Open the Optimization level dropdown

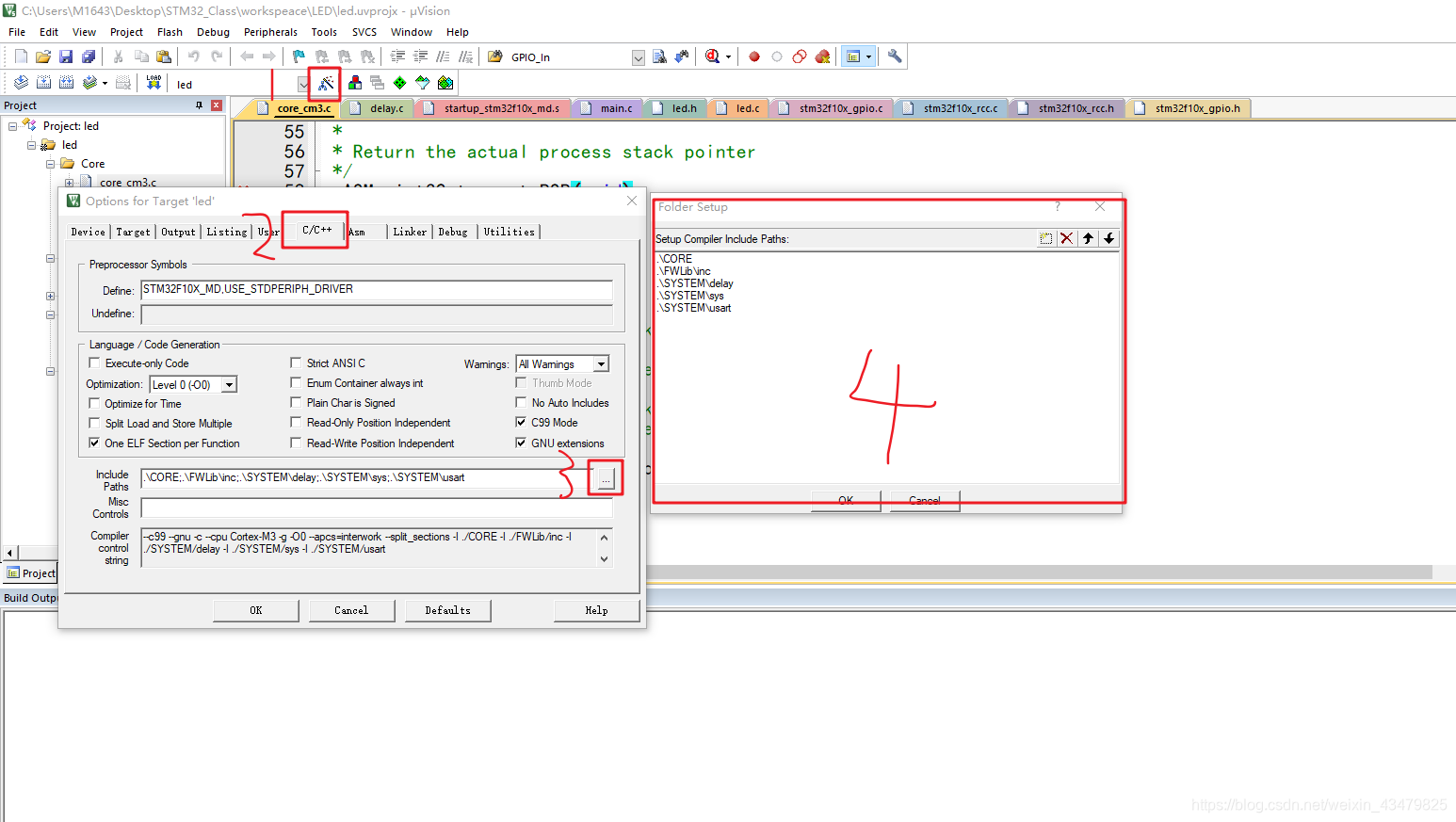pyautogui.click(x=229, y=384)
